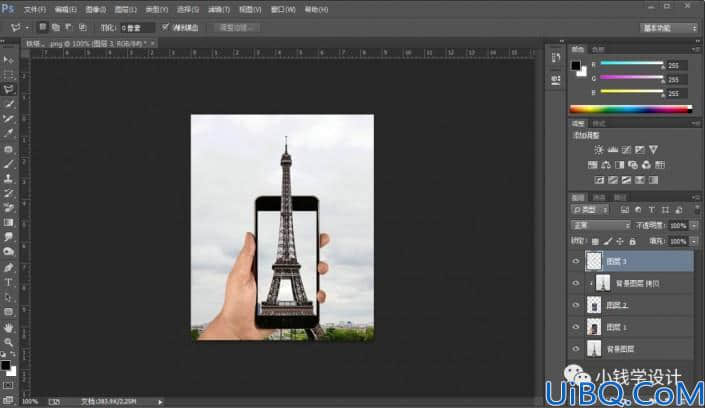Select the Spot Healing Brush tool
Viewport: 705px width, 408px height.
(x=8, y=149)
